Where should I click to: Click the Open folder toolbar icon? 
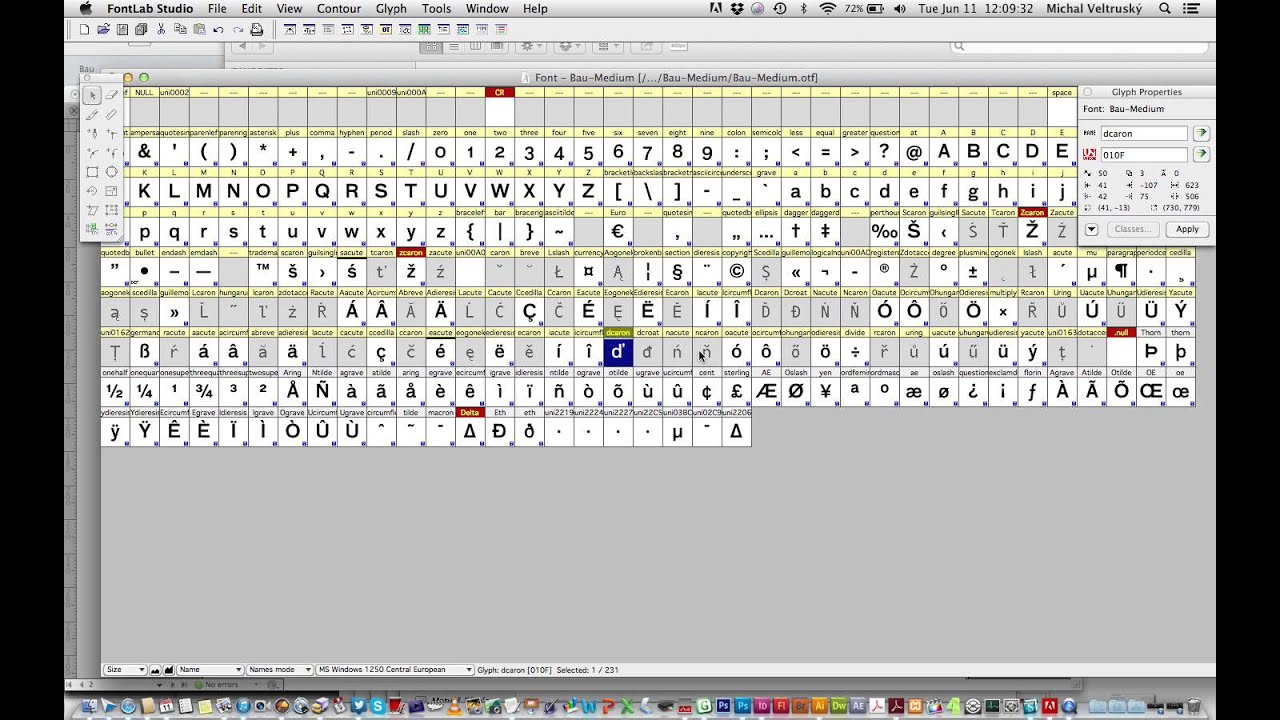[104, 30]
